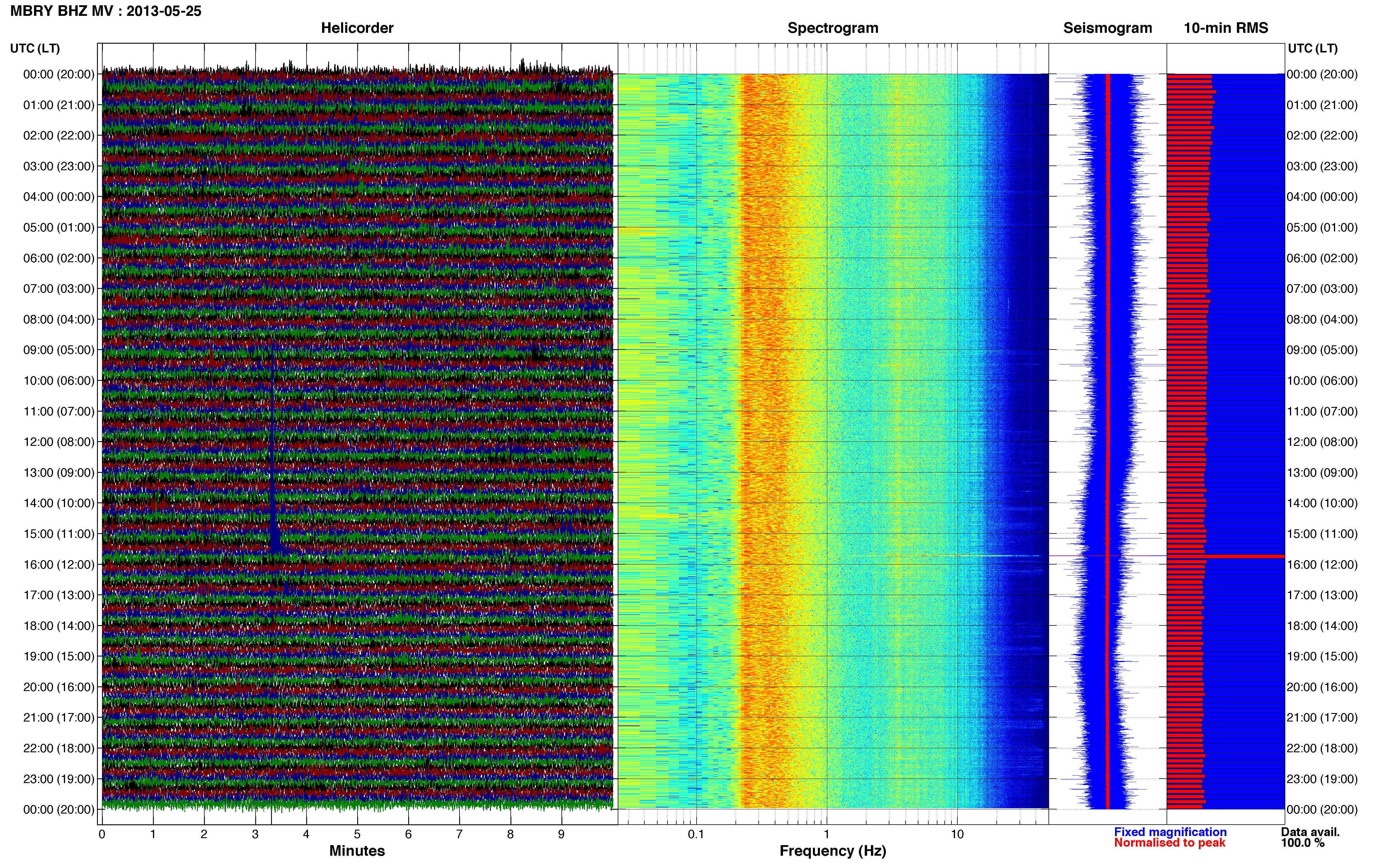The height and width of the screenshot is (868, 1389).
Task: Click the left '05:00 (01:00)' time label
Action: click(59, 227)
